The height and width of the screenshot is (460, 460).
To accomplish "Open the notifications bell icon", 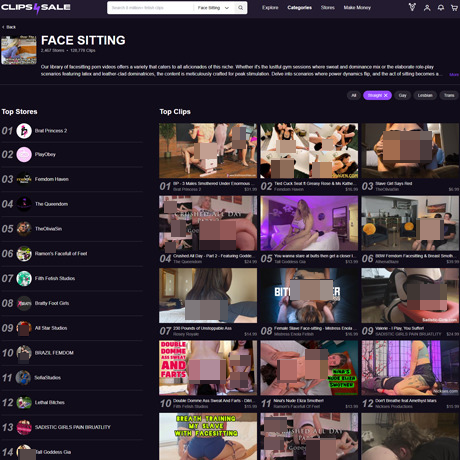I will 441,8.
